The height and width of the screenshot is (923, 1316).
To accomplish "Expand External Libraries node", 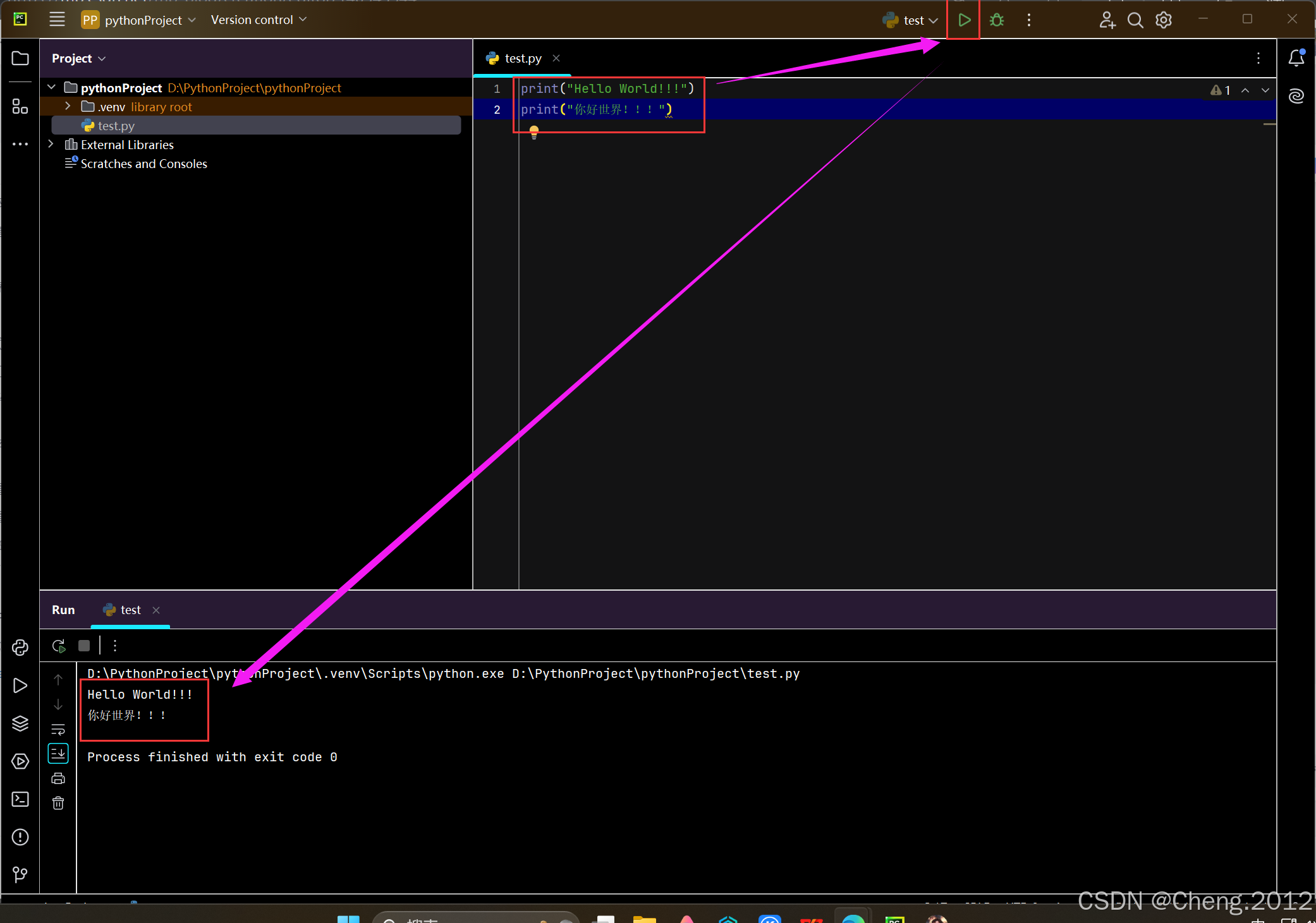I will click(51, 144).
